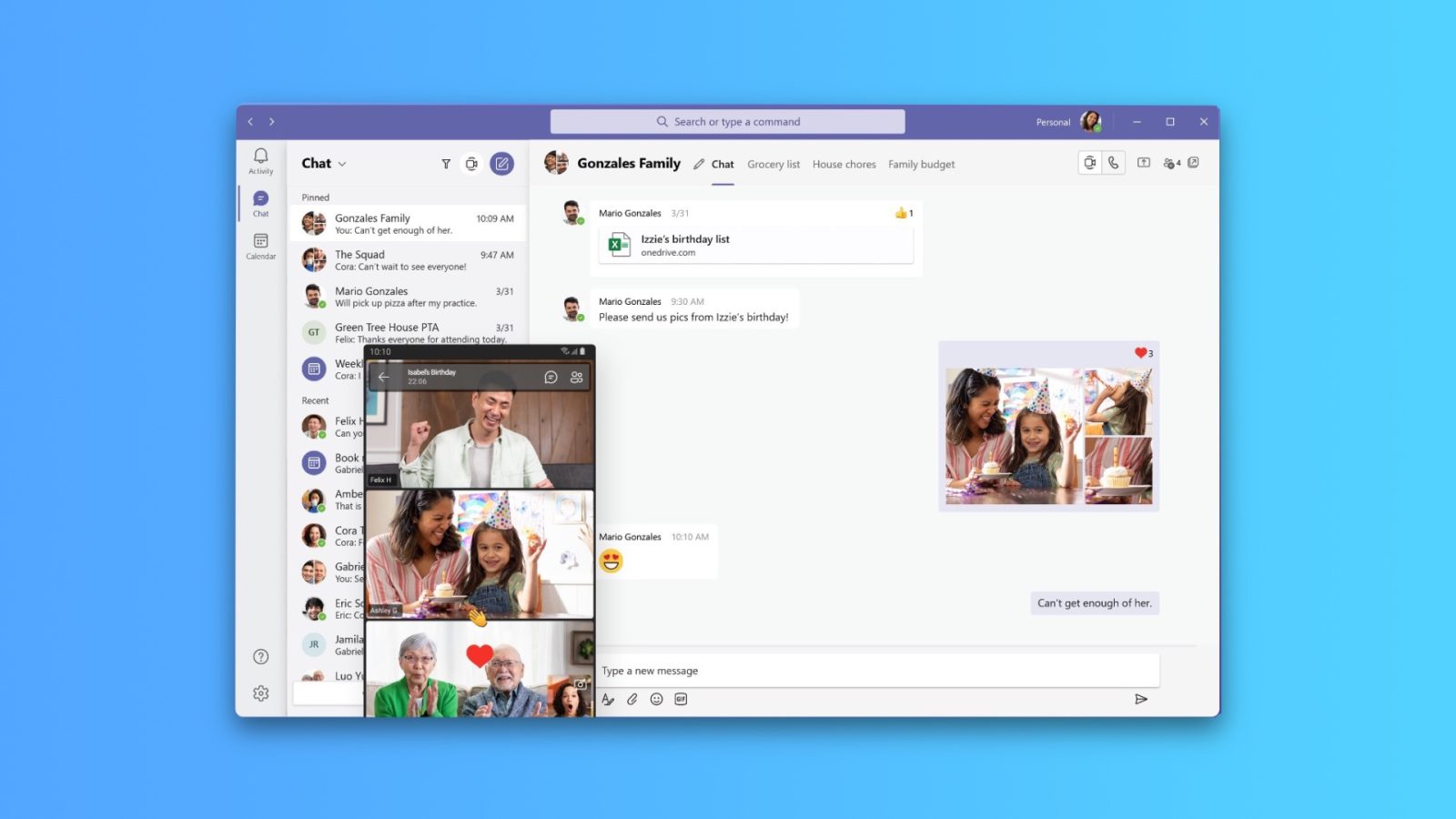Compose a new chat
Image resolution: width=1456 pixels, height=819 pixels.
(501, 164)
